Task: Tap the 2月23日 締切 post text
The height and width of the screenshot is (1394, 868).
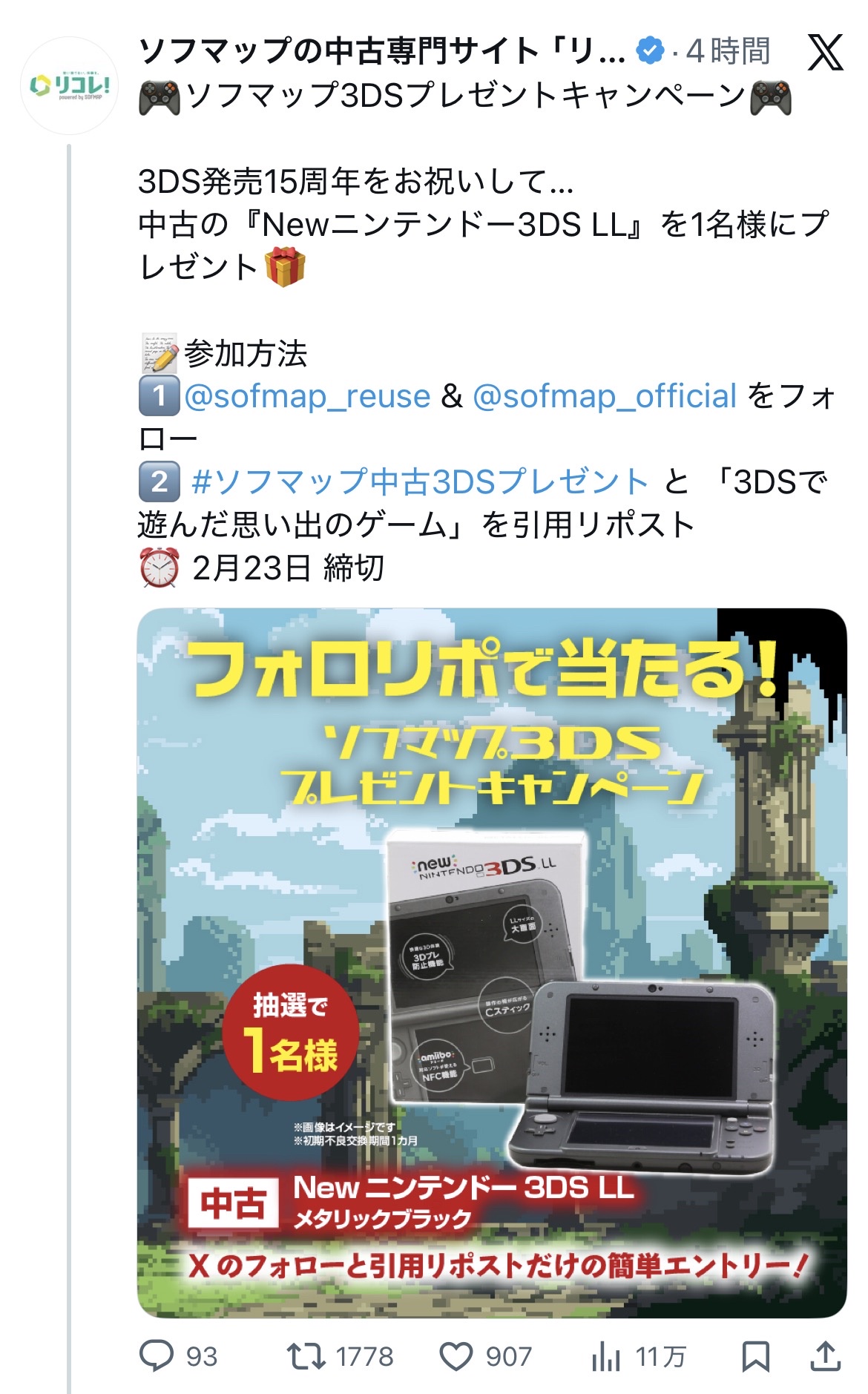Action: pyautogui.click(x=288, y=568)
